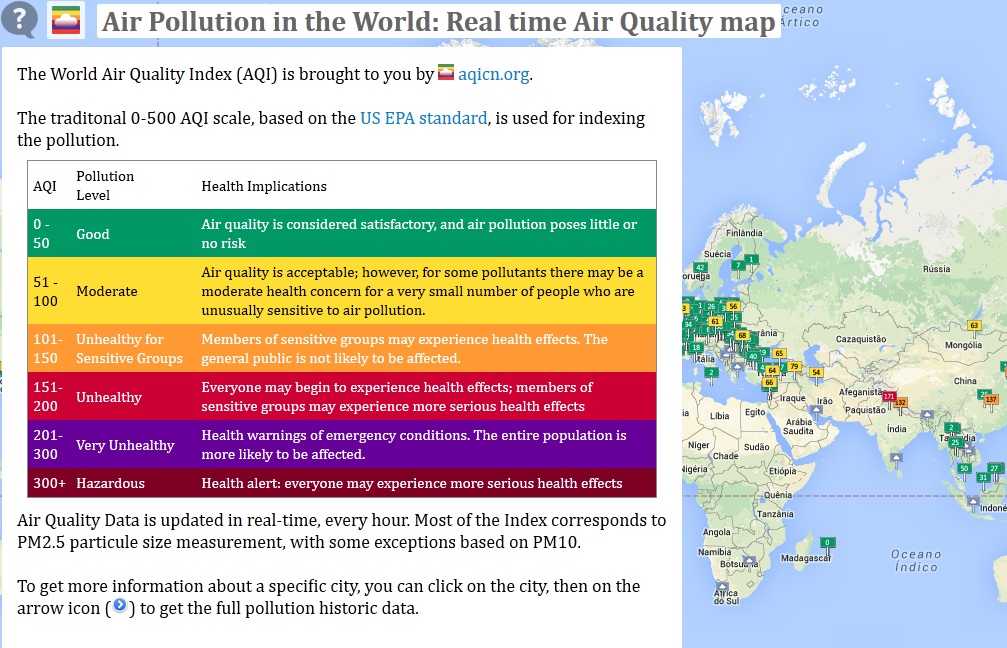Click the question mark help bubble icon
The width and height of the screenshot is (1007, 648).
[x=20, y=19]
